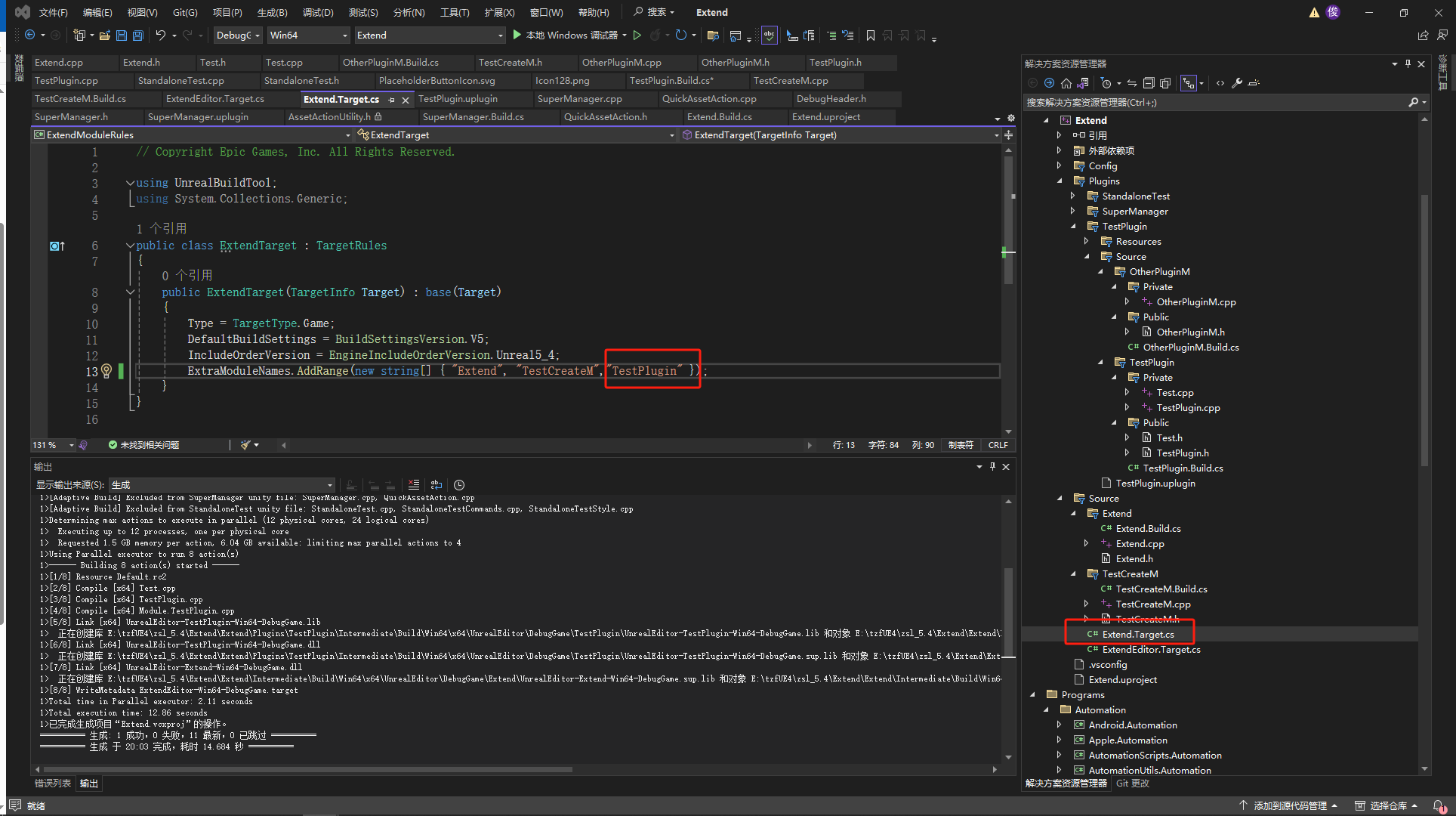Click the bookmark icon in the toolbar
Image resolution: width=1456 pixels, height=816 pixels.
click(x=870, y=36)
